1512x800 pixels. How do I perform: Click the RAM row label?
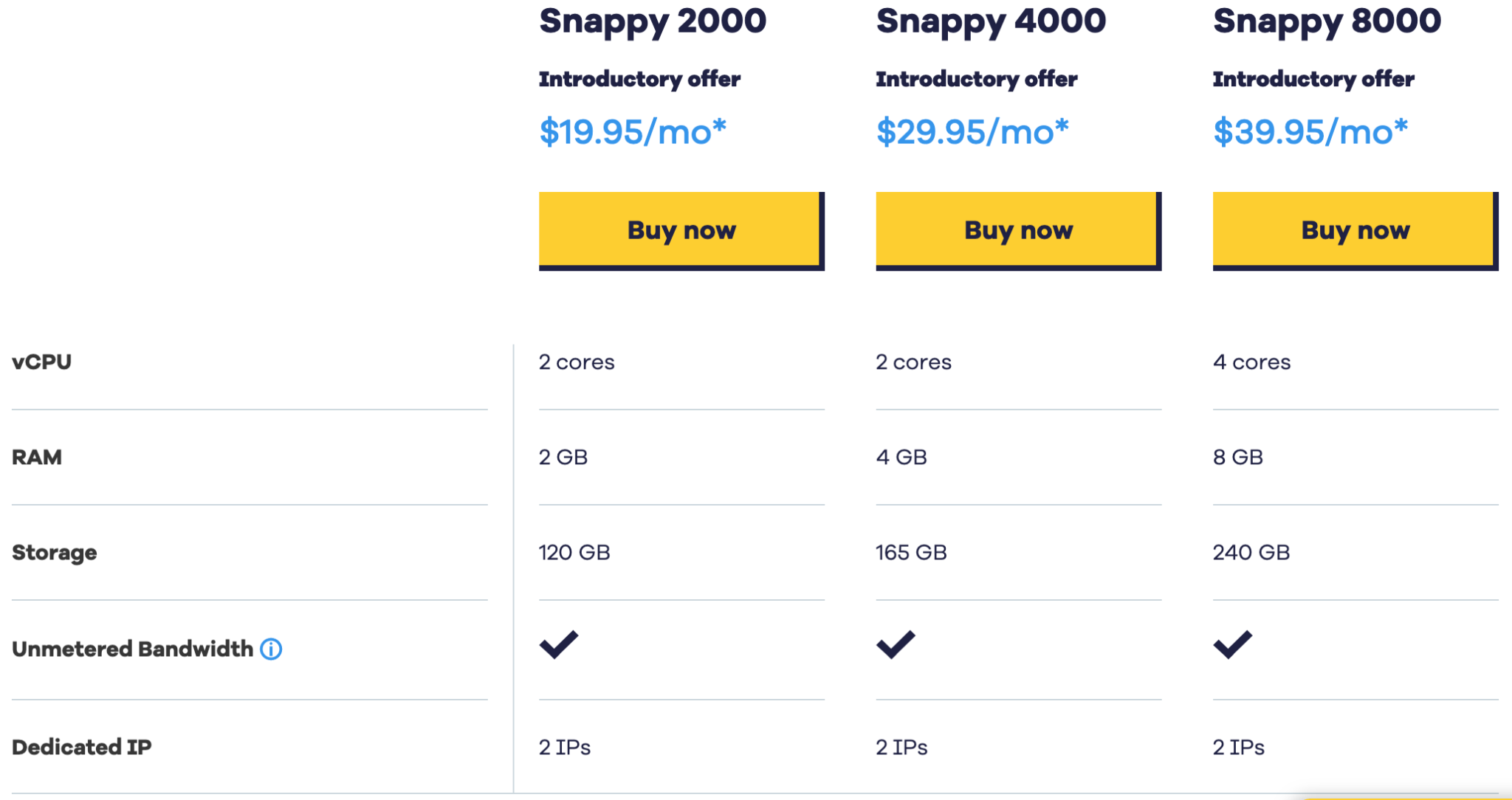pyautogui.click(x=37, y=457)
